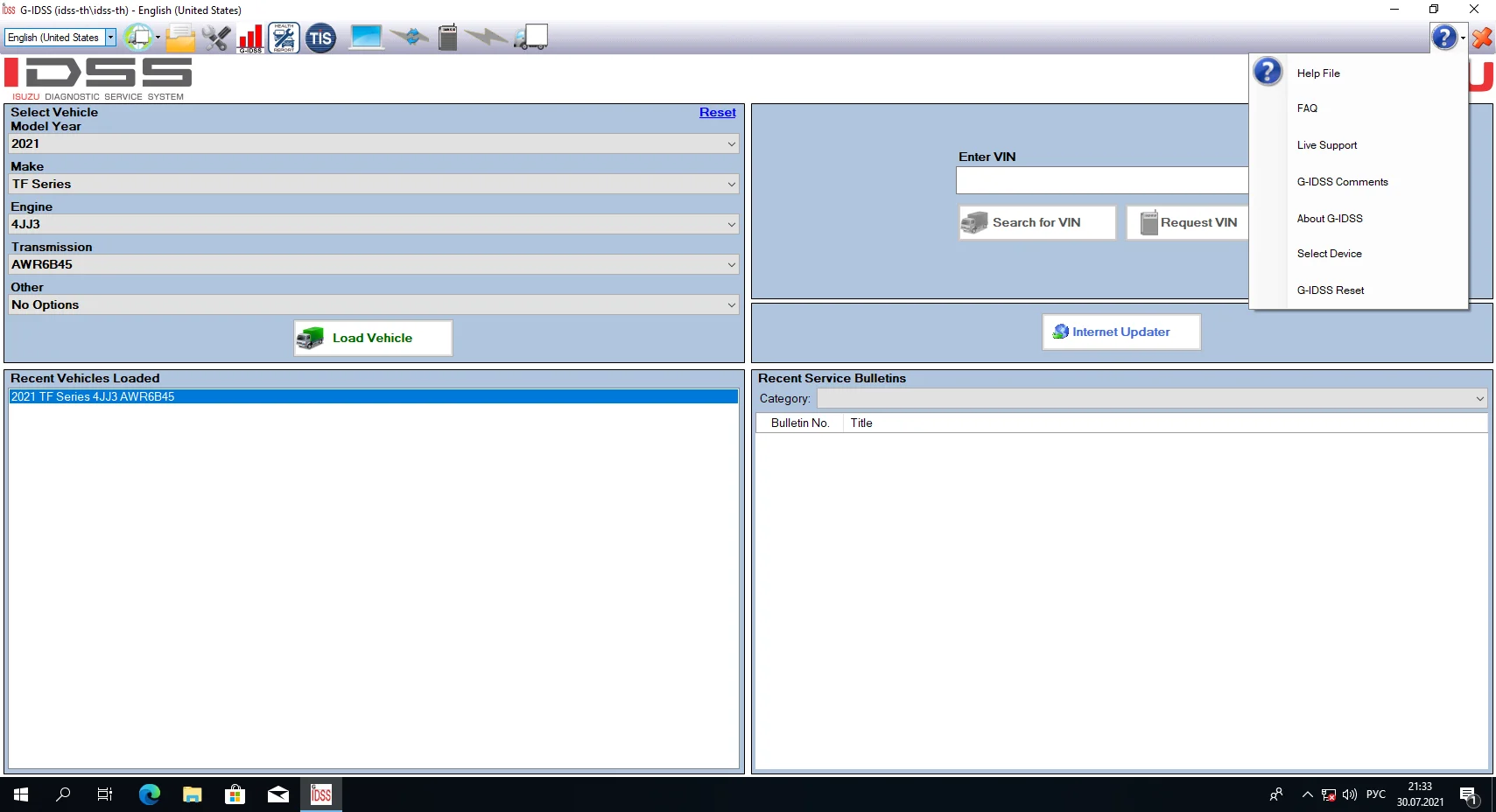The width and height of the screenshot is (1496, 812).
Task: Click the blue question mark help icon
Action: point(1444,38)
